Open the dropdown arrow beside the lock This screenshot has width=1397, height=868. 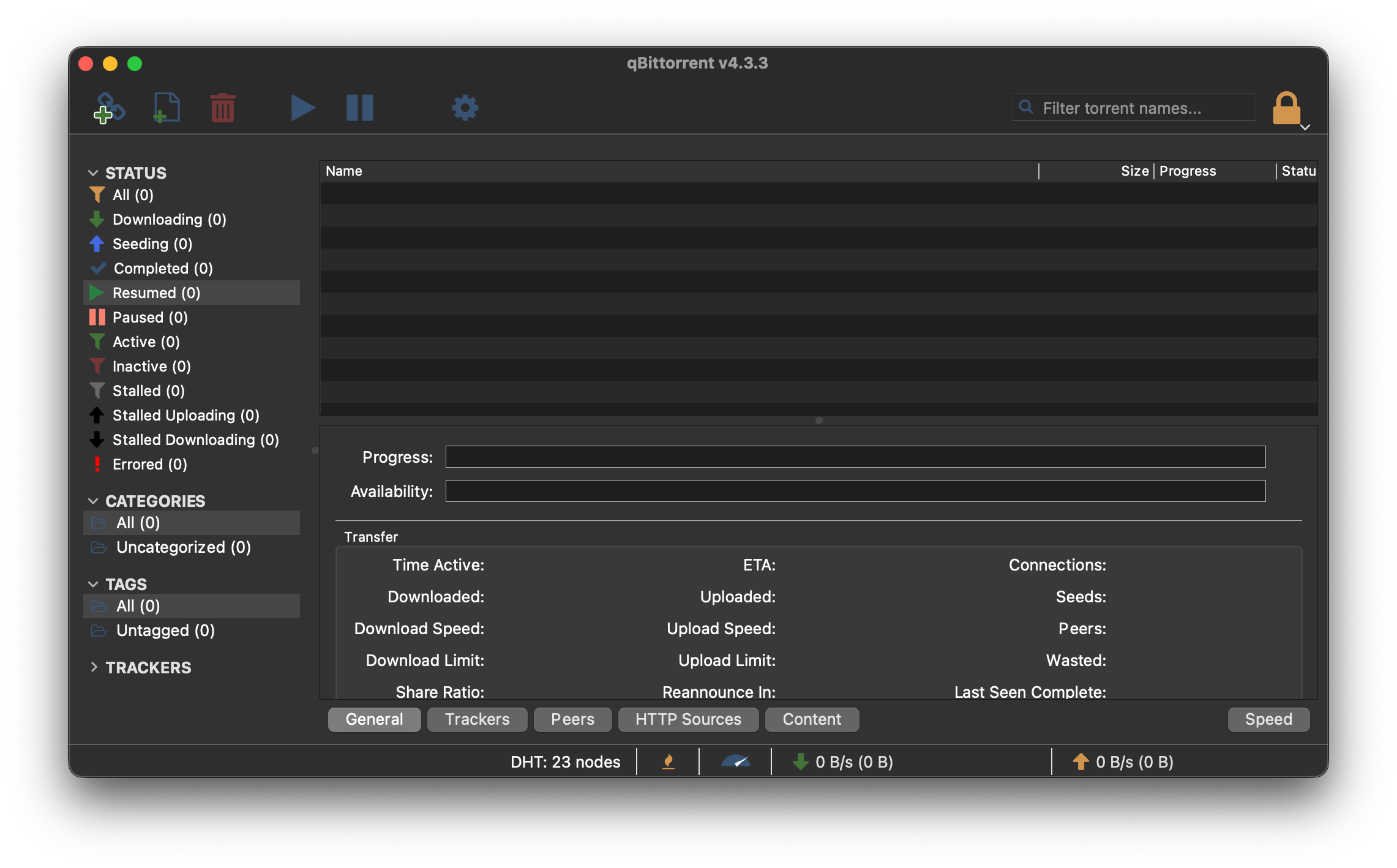pyautogui.click(x=1305, y=127)
